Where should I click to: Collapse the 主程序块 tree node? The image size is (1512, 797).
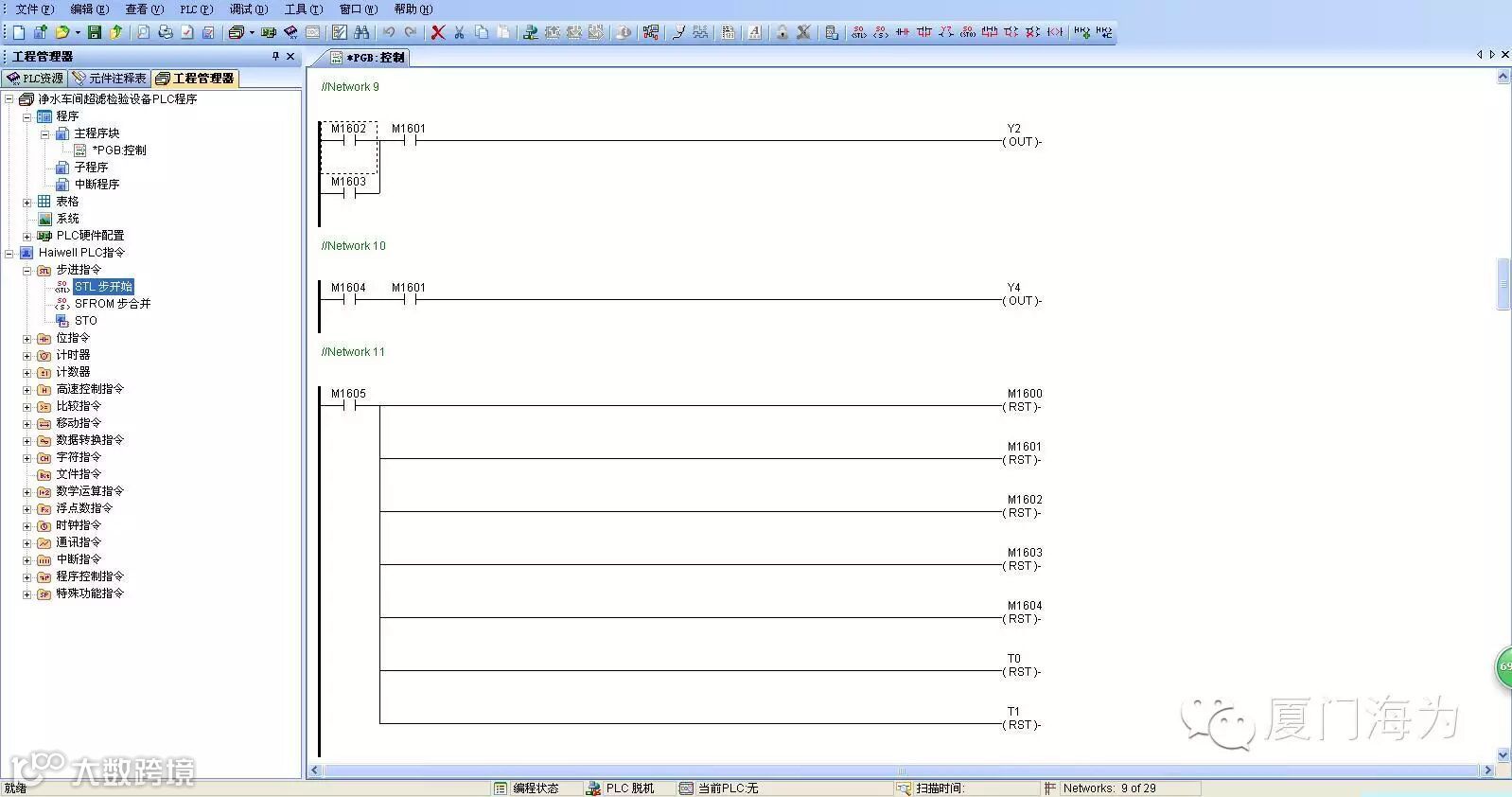click(44, 133)
